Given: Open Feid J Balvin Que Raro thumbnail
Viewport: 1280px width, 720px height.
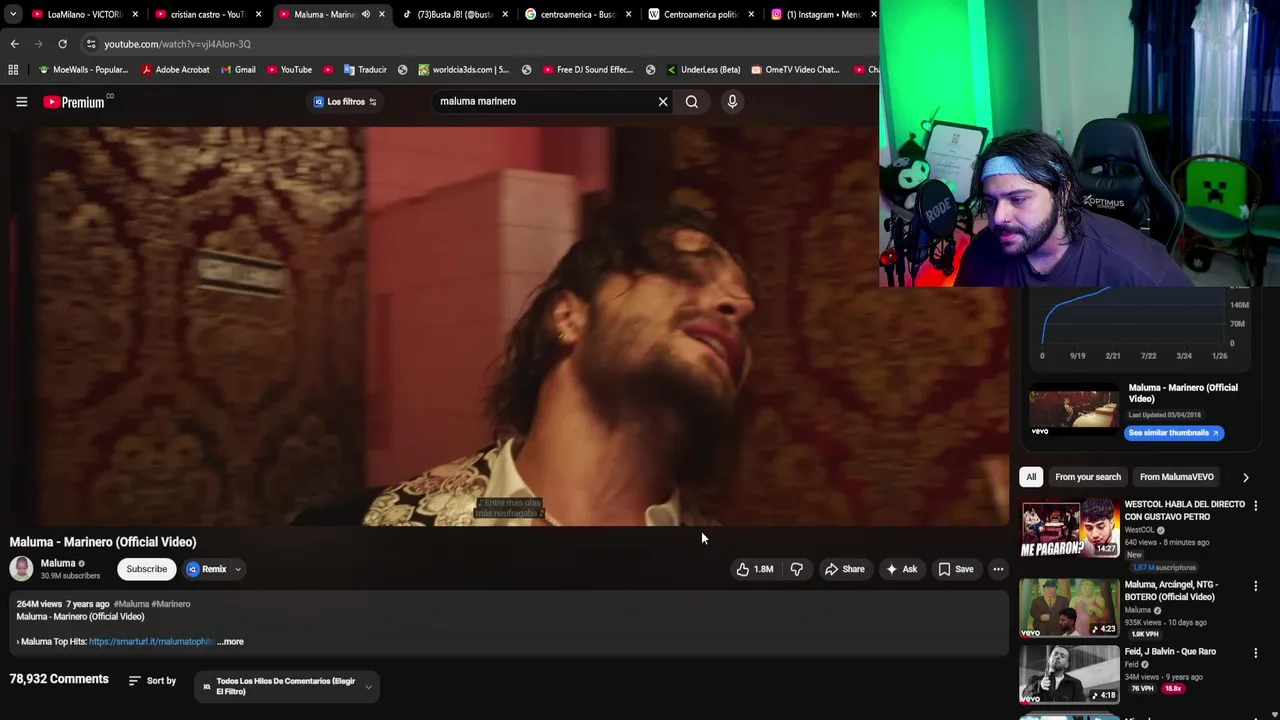Looking at the screenshot, I should tap(1070, 674).
